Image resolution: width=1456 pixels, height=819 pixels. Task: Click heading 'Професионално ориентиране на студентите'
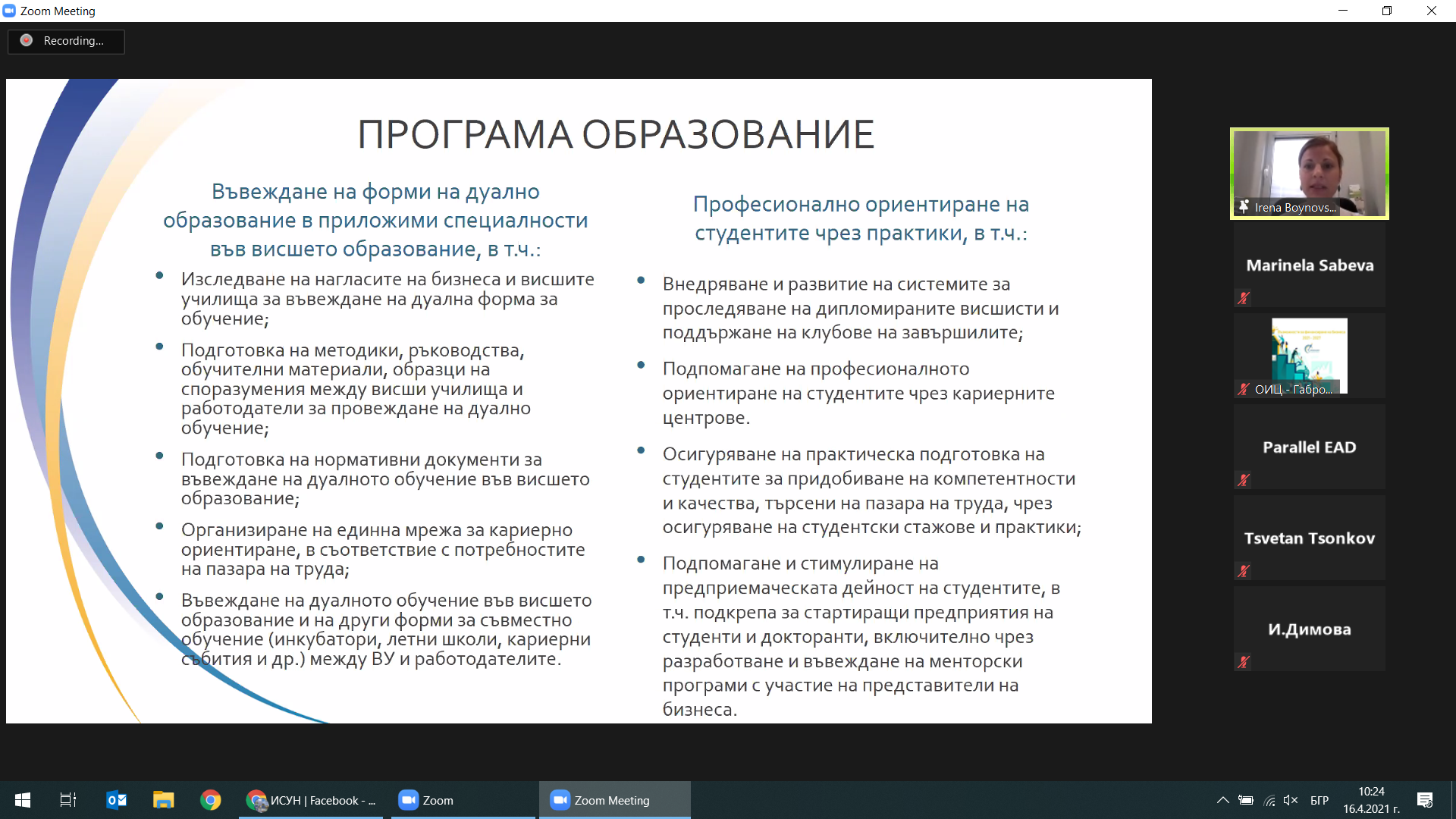(x=861, y=218)
